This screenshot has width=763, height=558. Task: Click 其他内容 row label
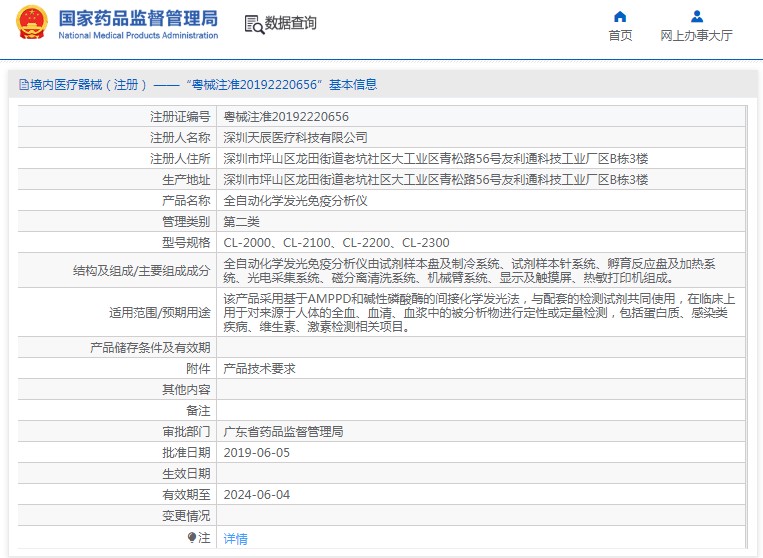(186, 390)
